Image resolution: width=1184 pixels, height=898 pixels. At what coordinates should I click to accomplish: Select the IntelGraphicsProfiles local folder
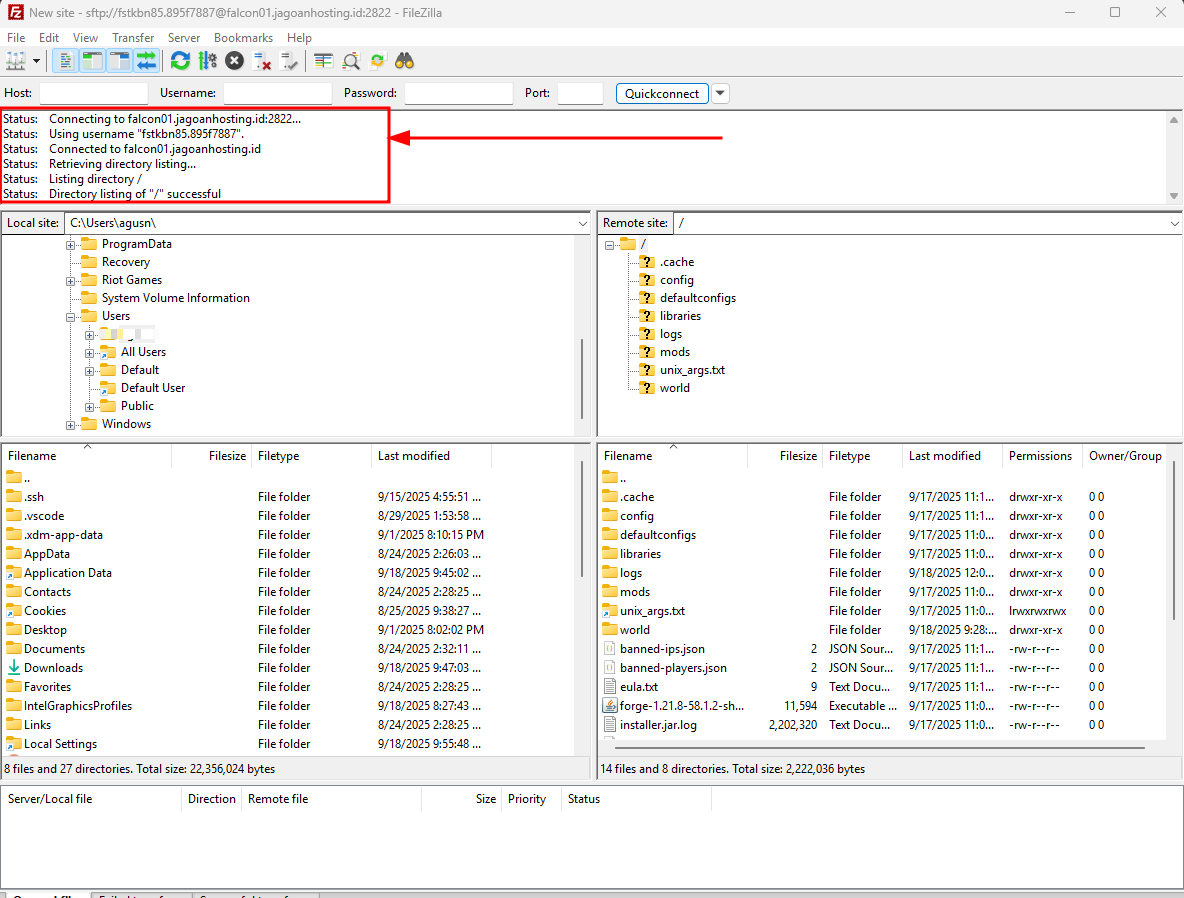[78, 705]
